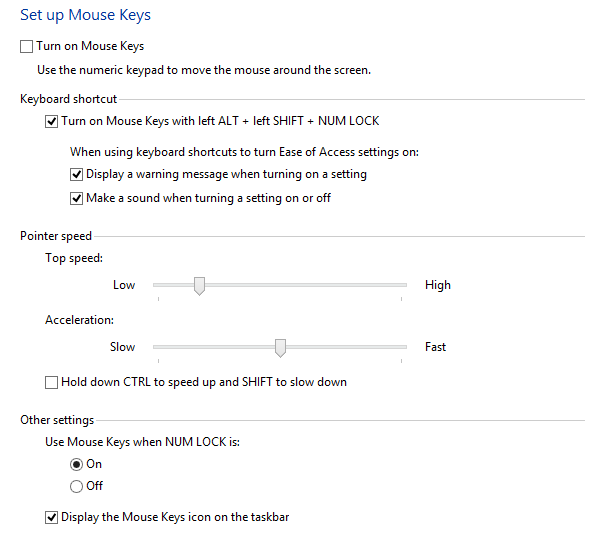Uncheck the ALT + SHIFT + NUM LOCK shortcut checkbox
Screen dimensions: 609x538
52,122
